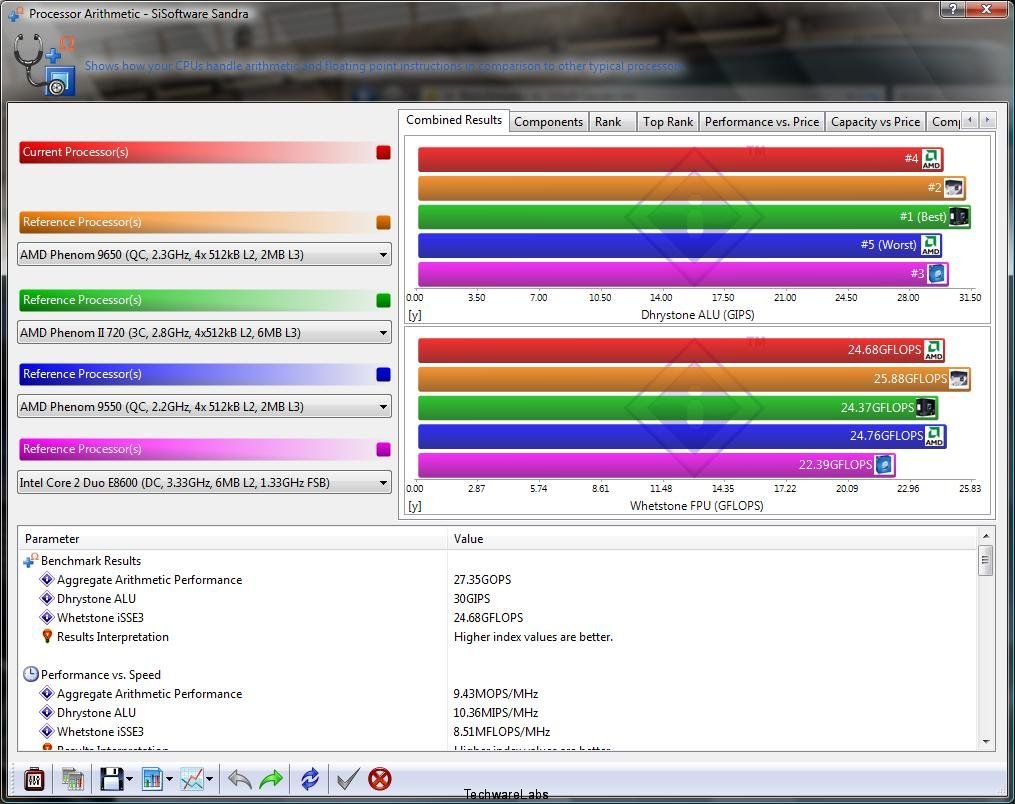Click results list scrollbar down arrow
Screen dimensions: 1015x804
tap(985, 742)
